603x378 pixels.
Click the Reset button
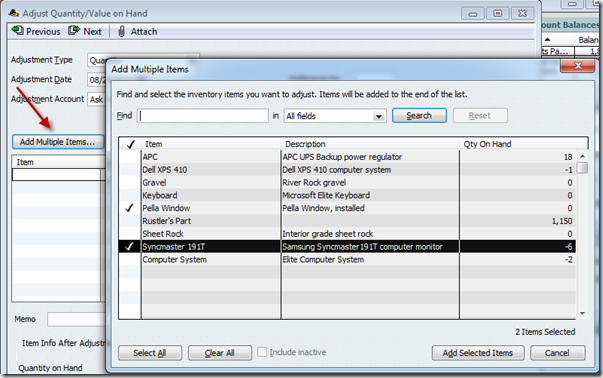[x=480, y=115]
